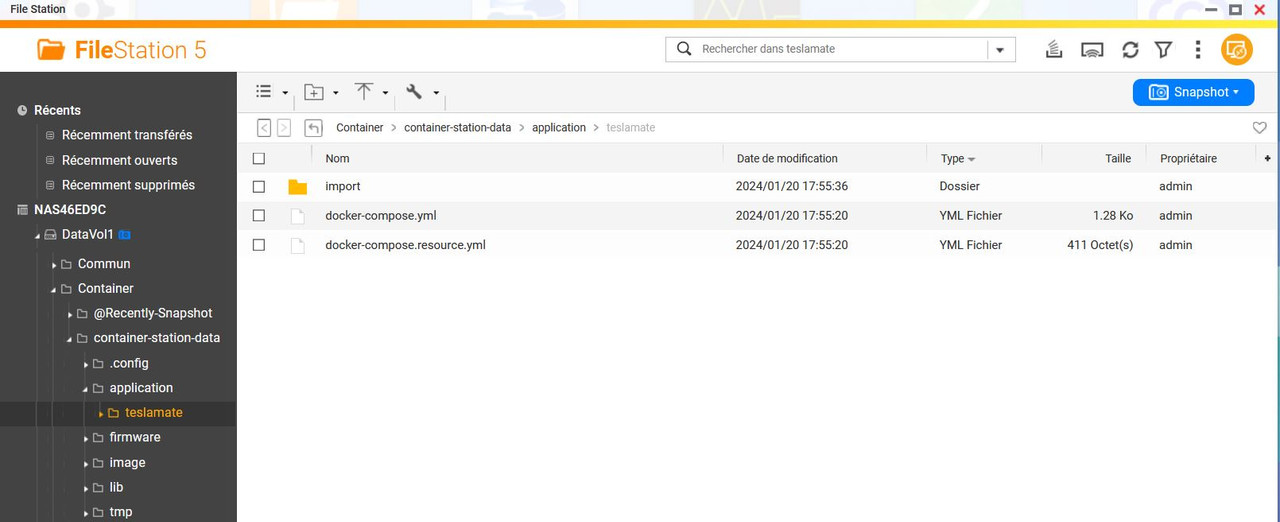
Task: Click the snapshot badge beside DataVol1
Action: (x=124, y=235)
